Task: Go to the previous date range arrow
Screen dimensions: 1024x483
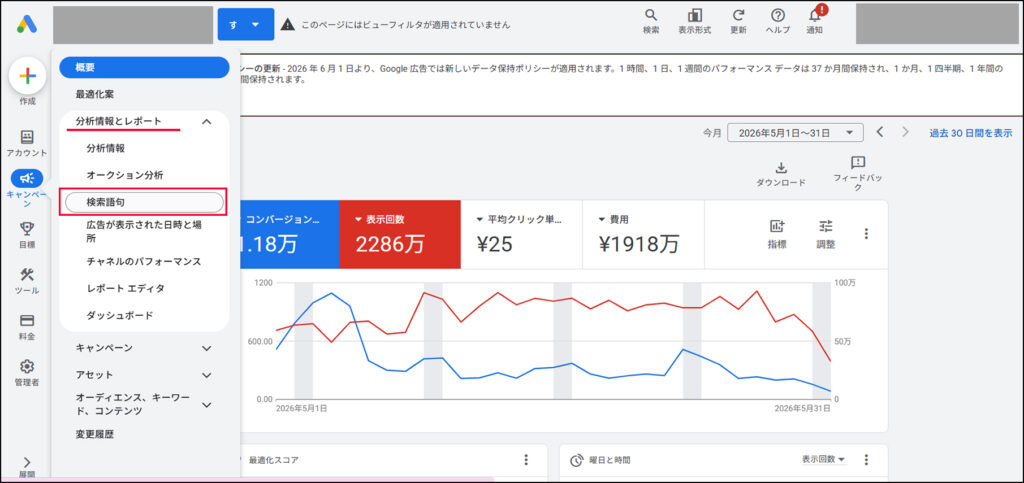Action: click(880, 132)
